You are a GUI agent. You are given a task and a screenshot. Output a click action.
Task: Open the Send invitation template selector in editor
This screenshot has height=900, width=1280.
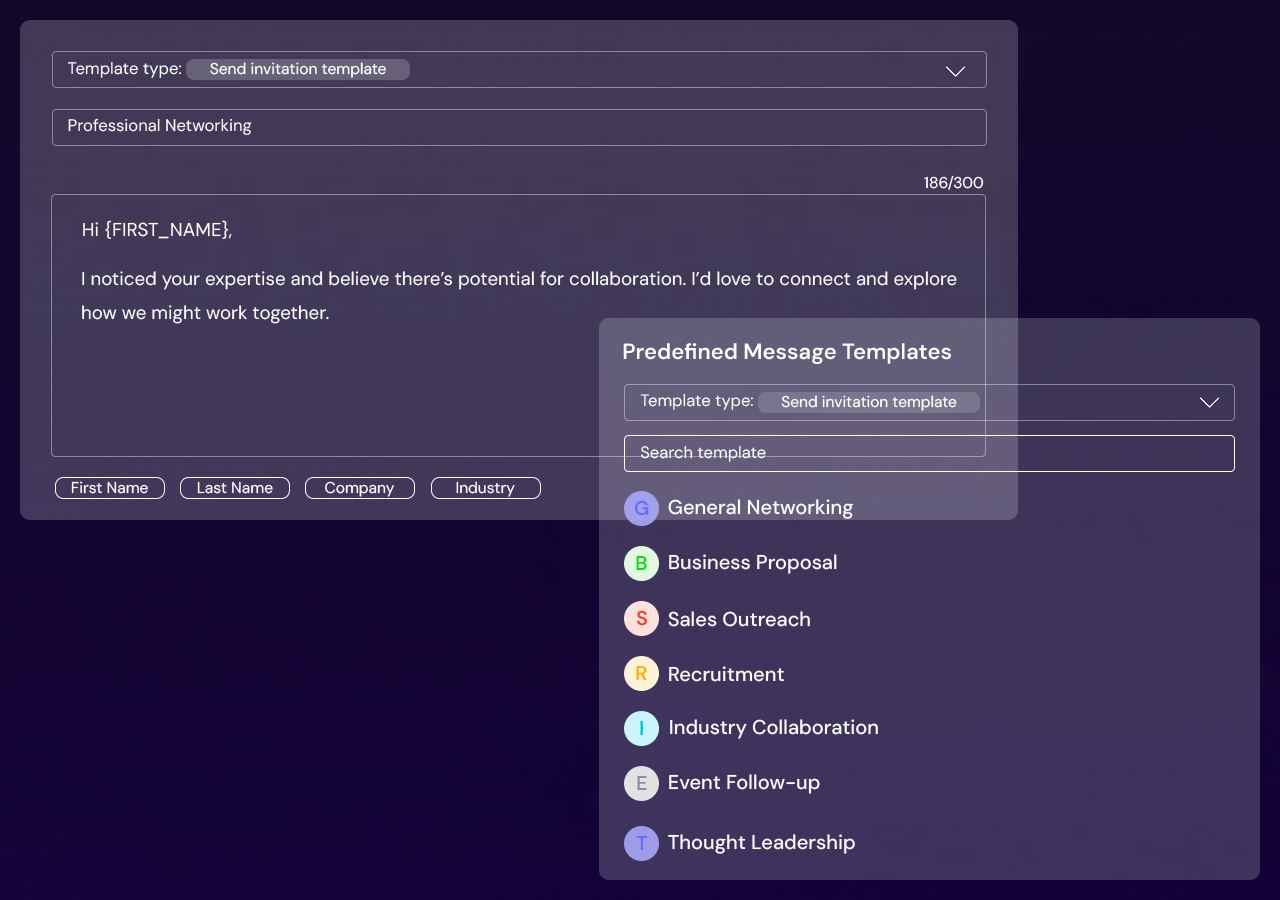pos(298,69)
